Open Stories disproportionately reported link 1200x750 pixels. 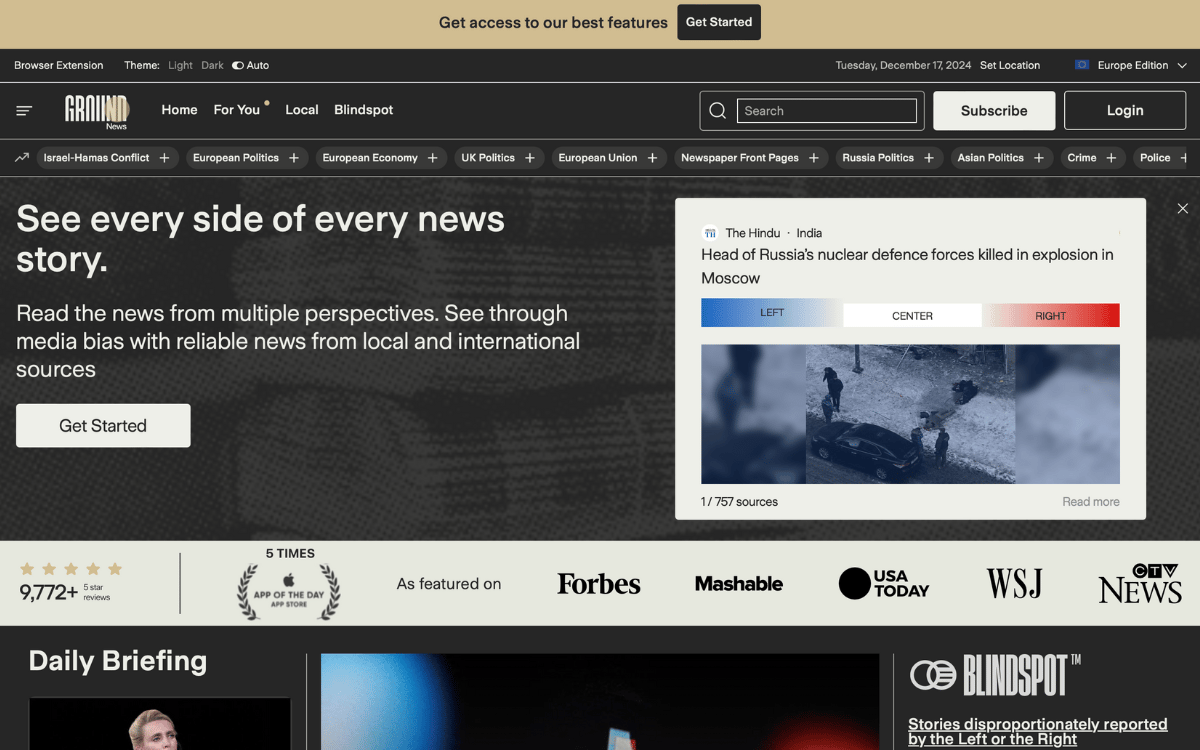1038,731
